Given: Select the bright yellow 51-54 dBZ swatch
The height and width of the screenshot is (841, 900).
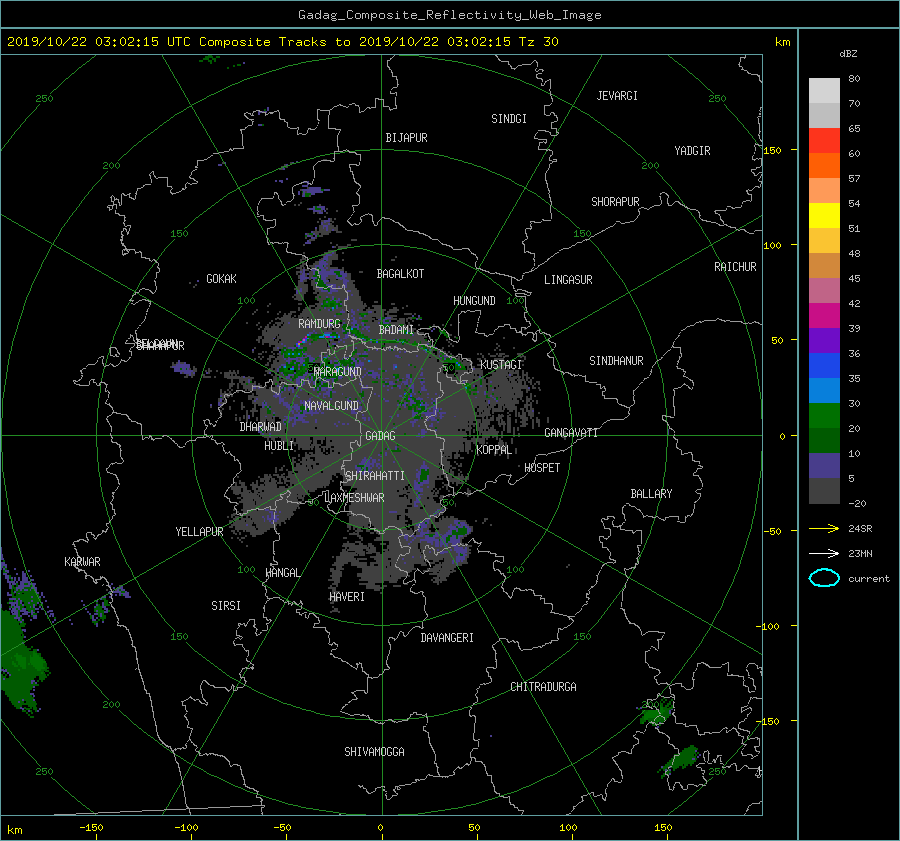Looking at the screenshot, I should click(824, 215).
